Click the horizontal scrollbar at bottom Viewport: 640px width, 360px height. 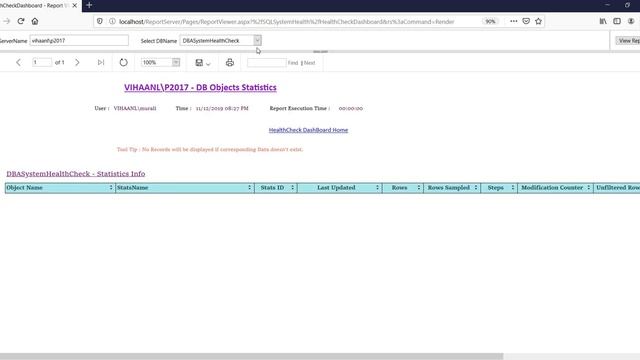(x=251, y=356)
